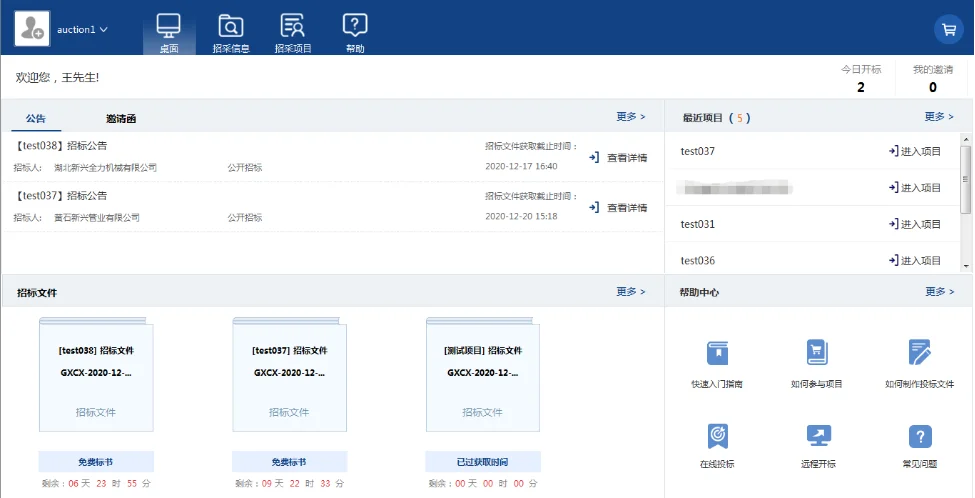The width and height of the screenshot is (975, 498).
Task: Click 更多 in 招标文件 panel
Action: [631, 292]
